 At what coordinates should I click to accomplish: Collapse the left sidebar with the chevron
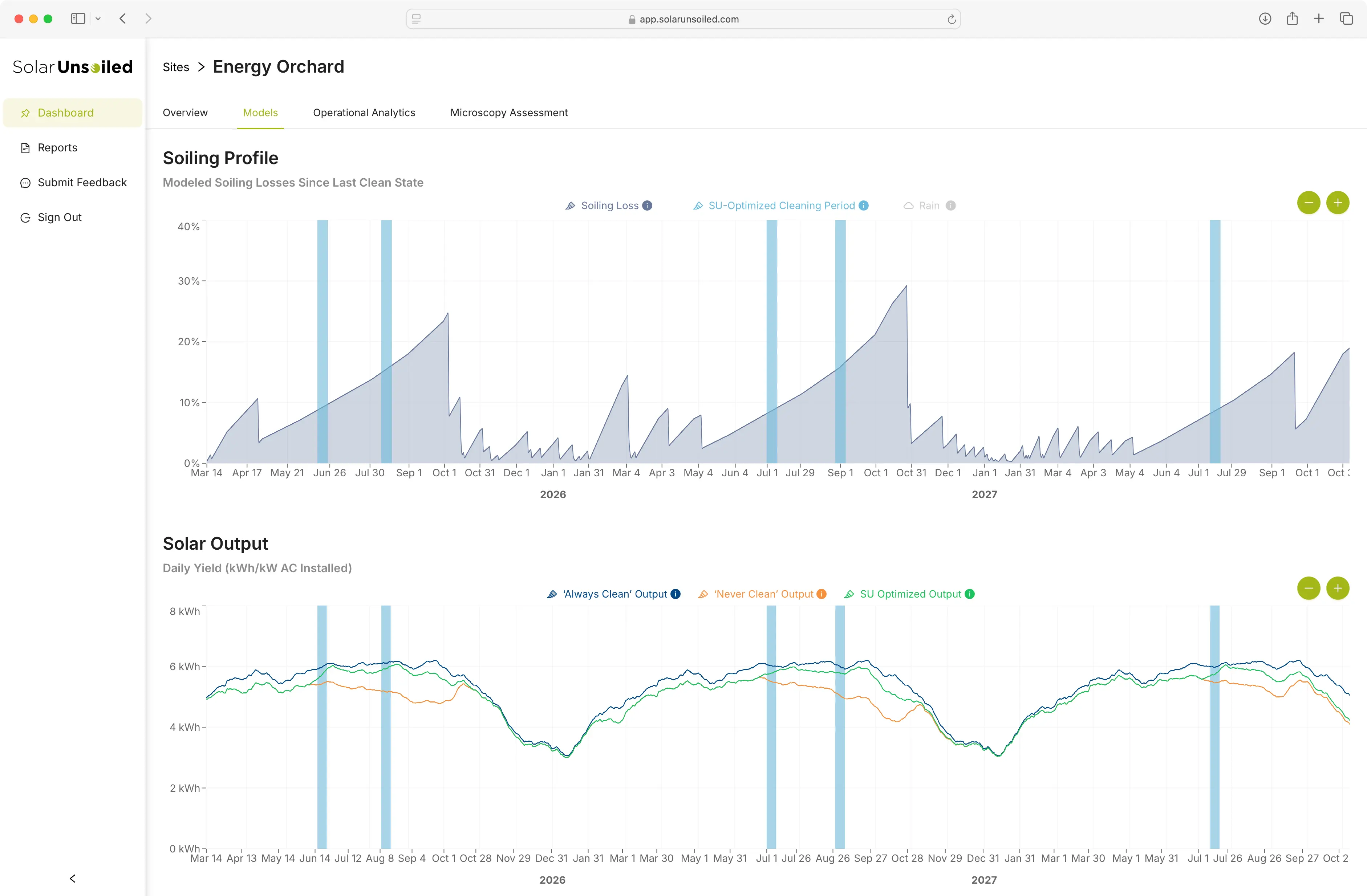[72, 878]
